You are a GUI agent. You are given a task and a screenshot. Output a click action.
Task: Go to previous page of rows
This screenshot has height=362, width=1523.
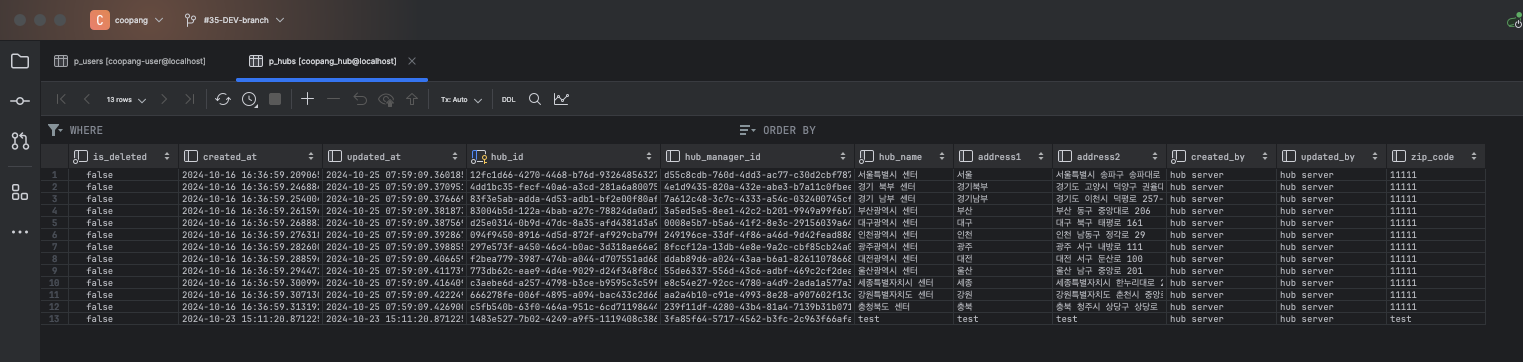[87, 99]
